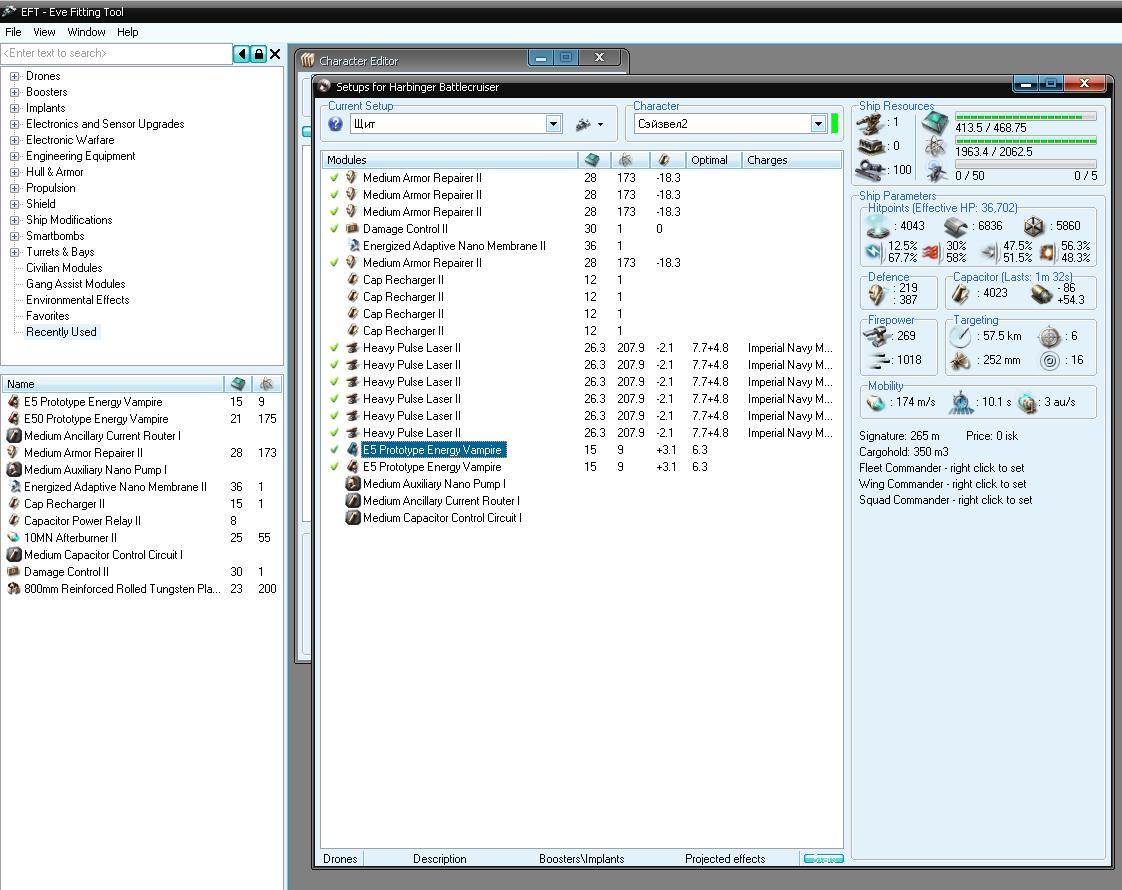Click the launcher hardpoints icon in Ship Resources
Viewport: 1122px width, 890px height.
click(x=870, y=146)
